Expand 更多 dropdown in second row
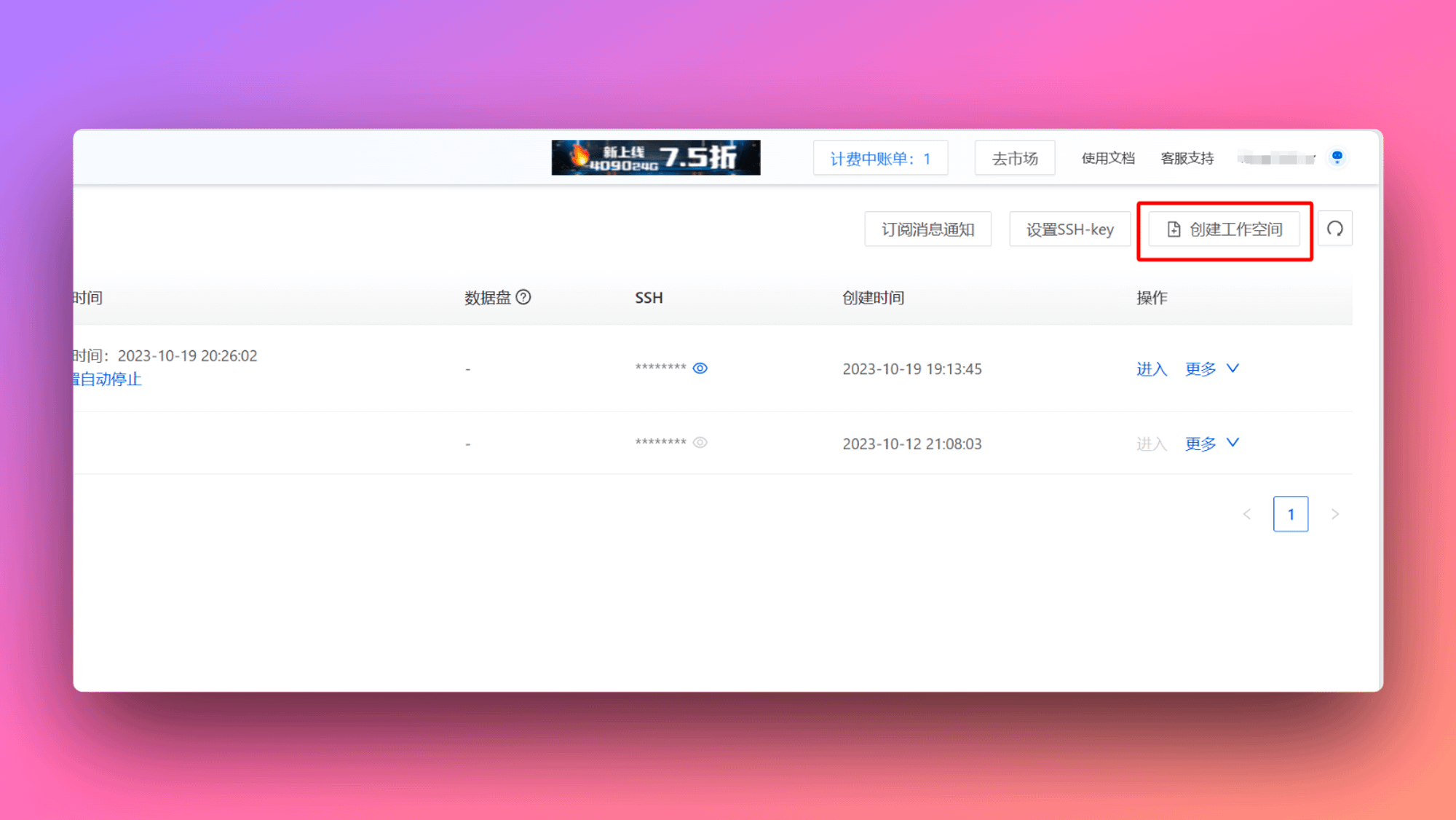The width and height of the screenshot is (1456, 820). pyautogui.click(x=1211, y=443)
